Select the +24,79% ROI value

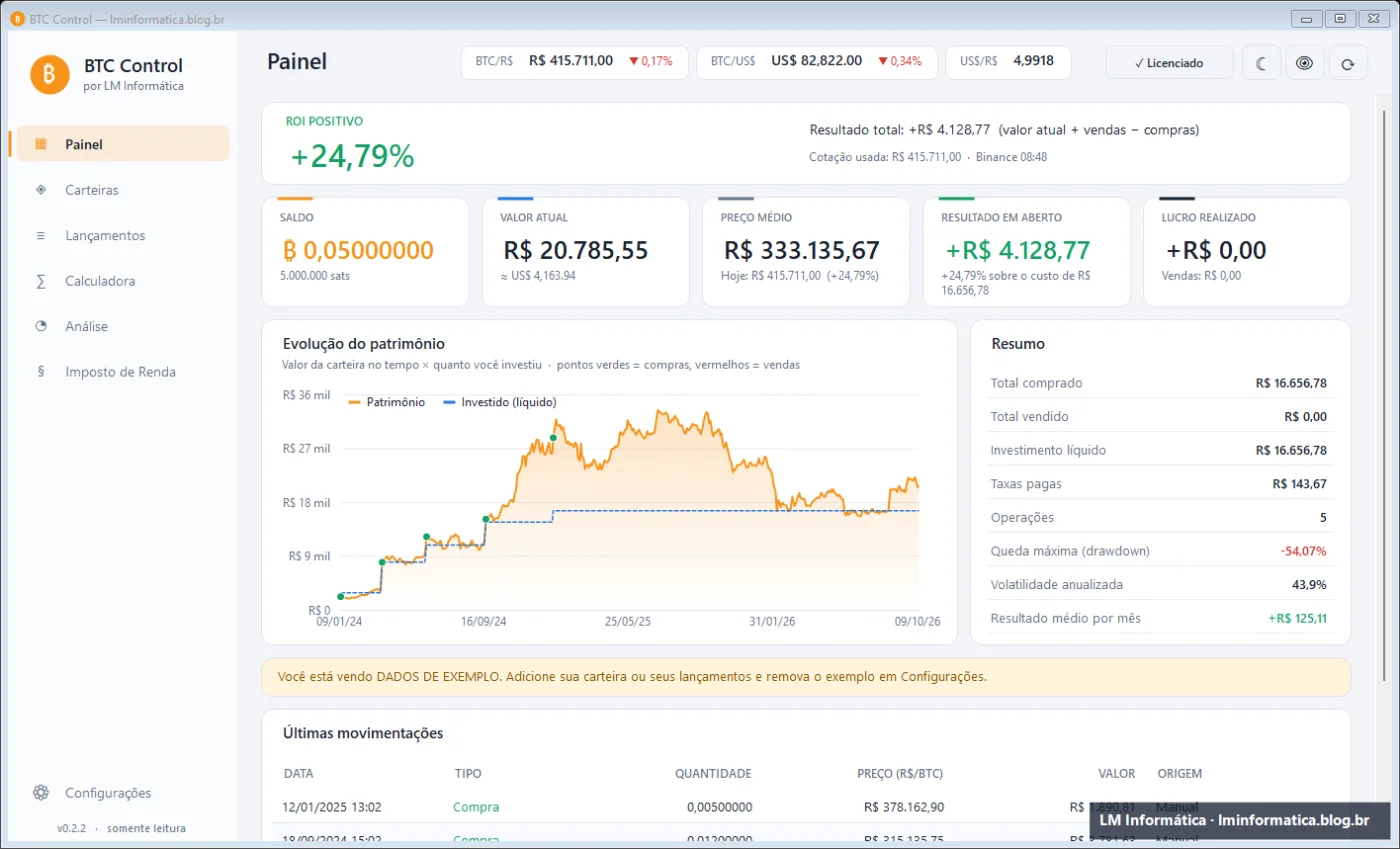pyautogui.click(x=352, y=156)
